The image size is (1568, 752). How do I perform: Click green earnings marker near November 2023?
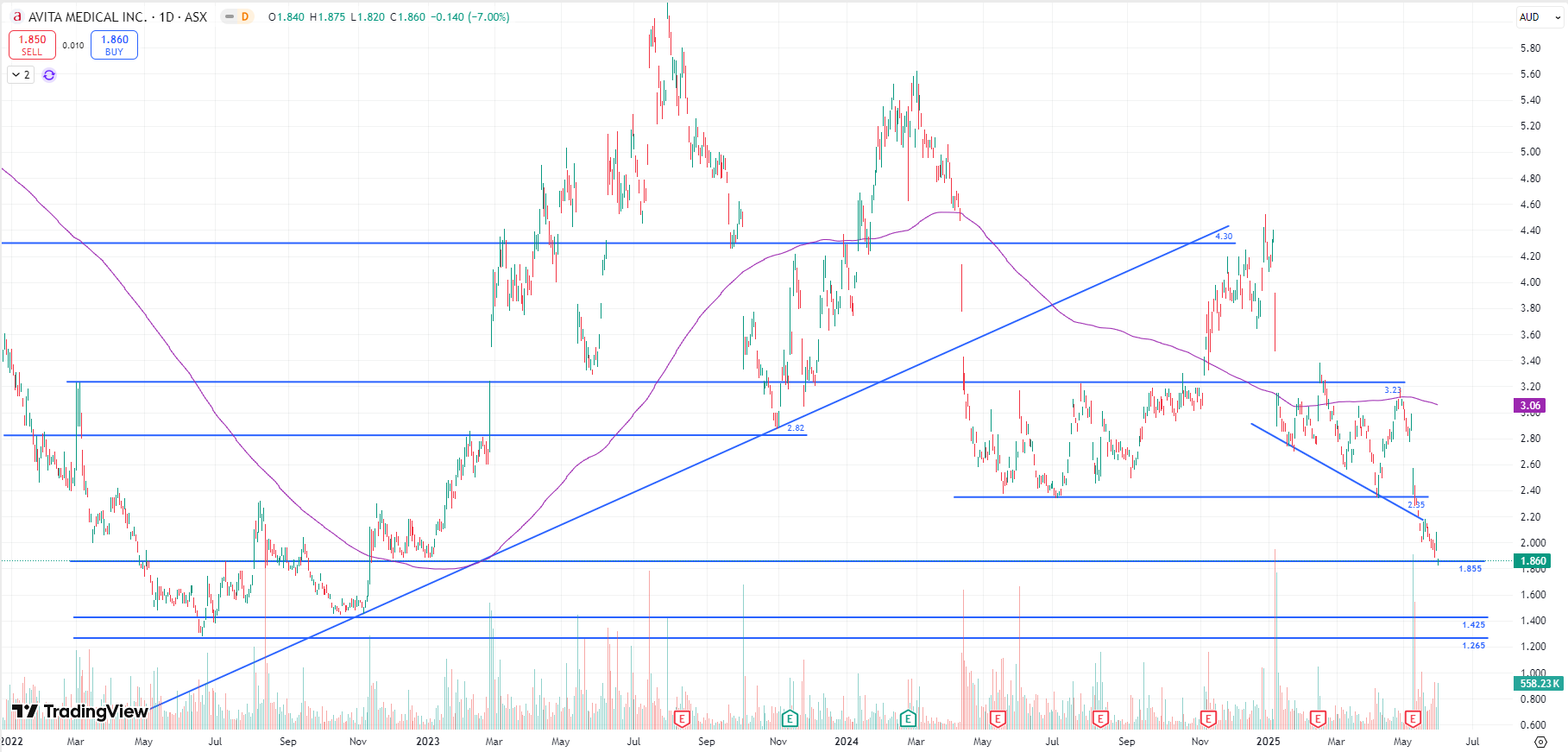(x=789, y=718)
